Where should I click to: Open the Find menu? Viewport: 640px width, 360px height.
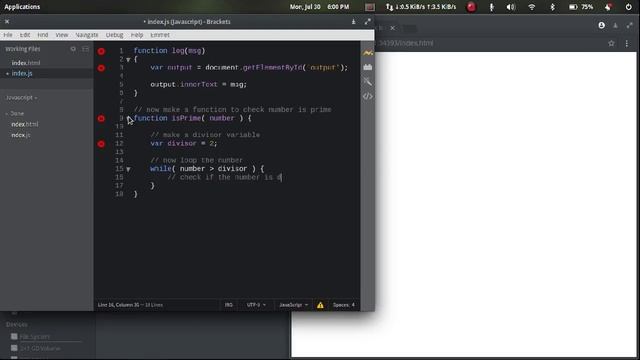tap(42, 35)
